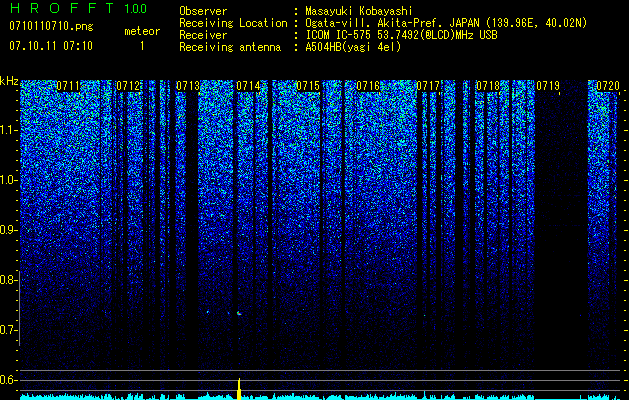Select the filename 0710110710.png

tap(51, 26)
